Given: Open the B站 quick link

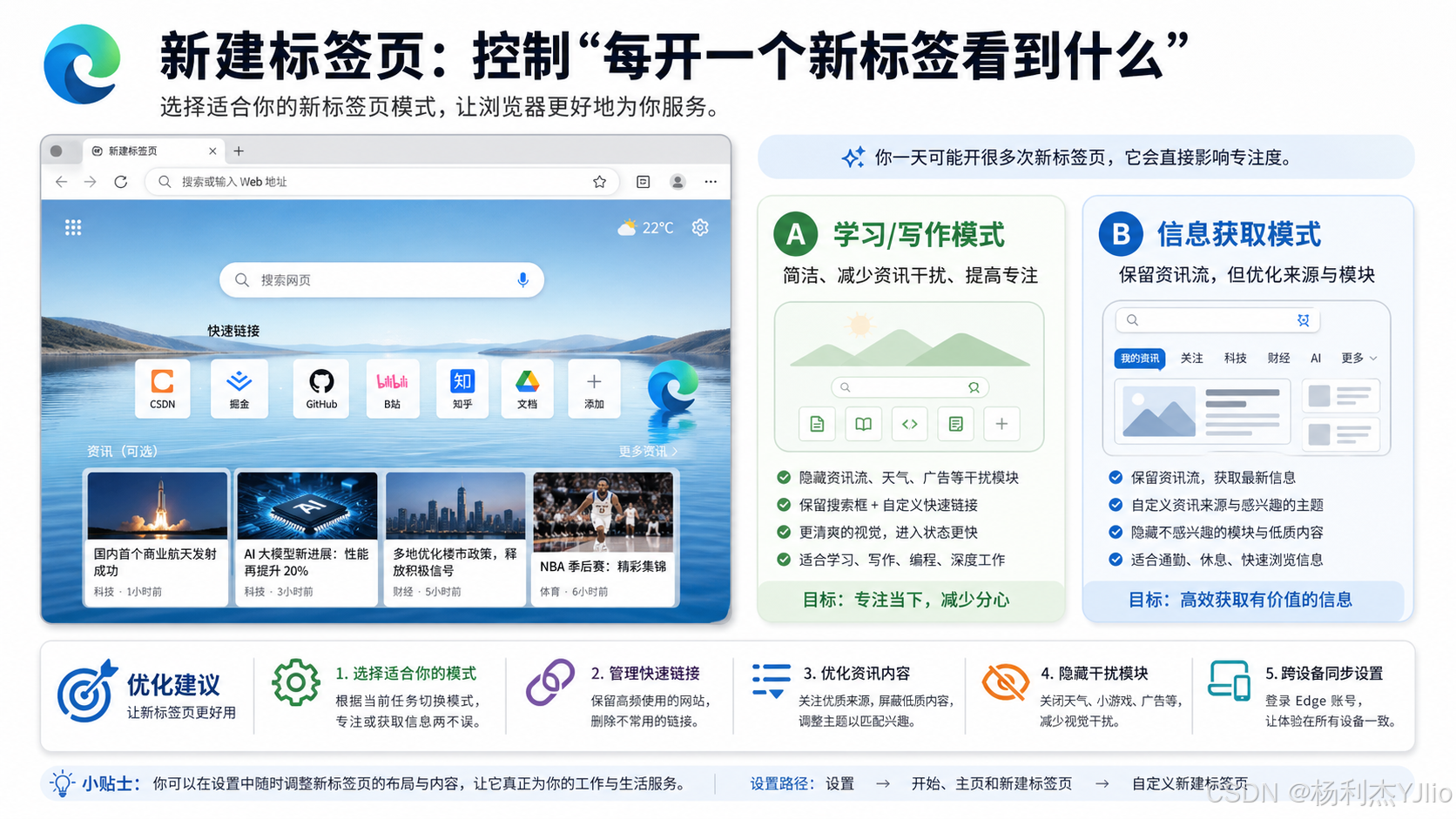Looking at the screenshot, I should (393, 388).
